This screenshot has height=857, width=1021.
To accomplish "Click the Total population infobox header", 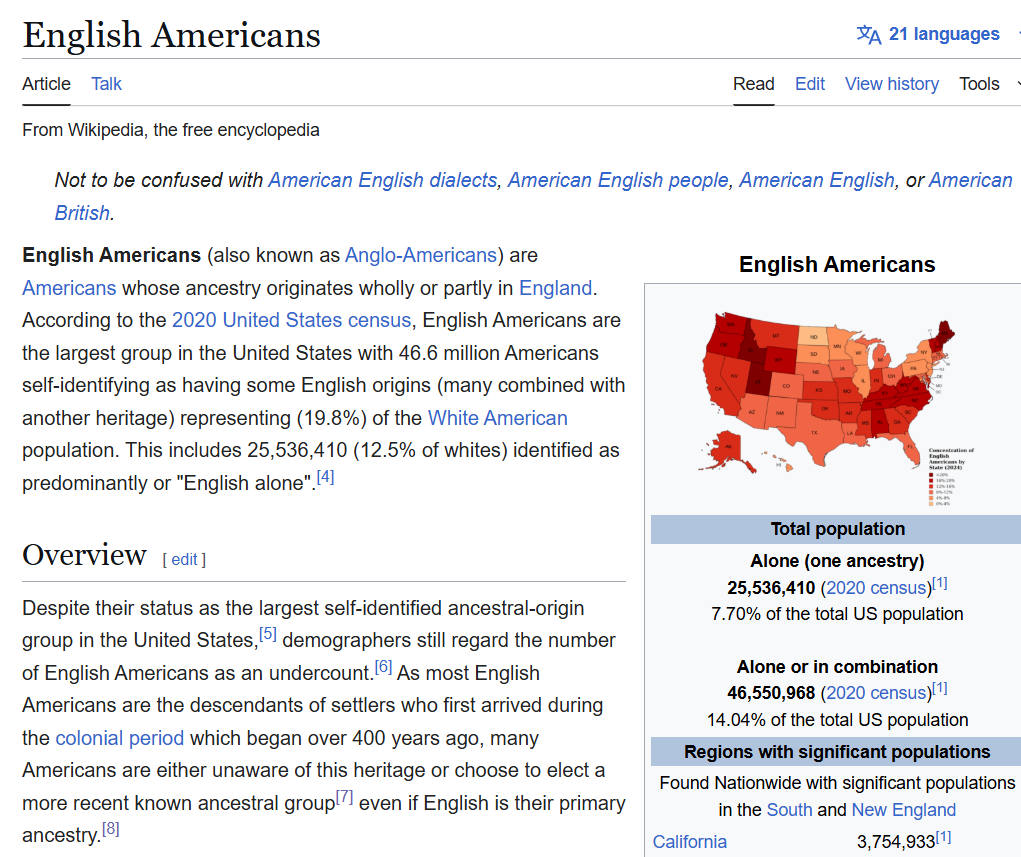I will point(837,529).
